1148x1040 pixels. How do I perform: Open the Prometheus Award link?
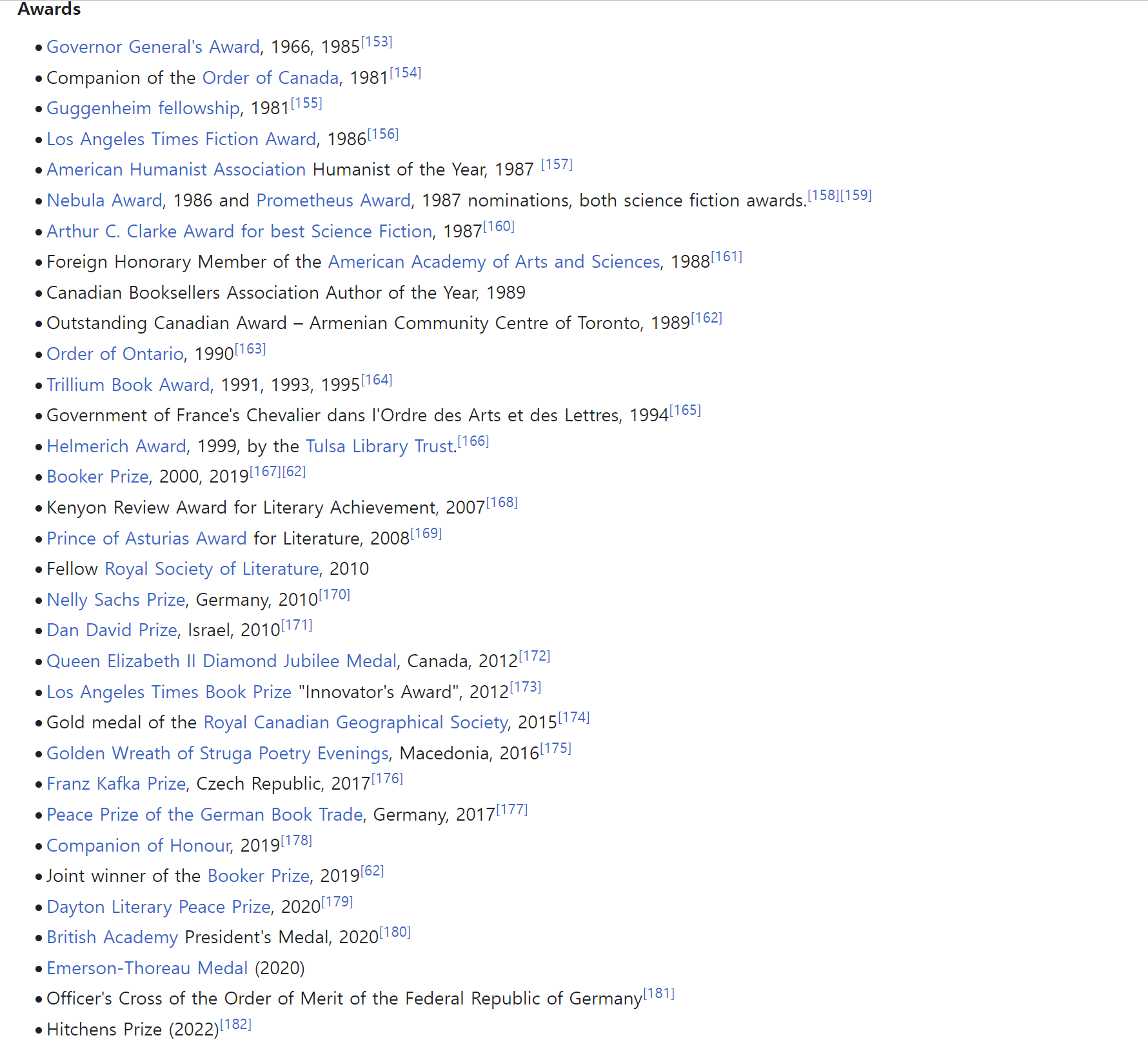[x=333, y=201]
